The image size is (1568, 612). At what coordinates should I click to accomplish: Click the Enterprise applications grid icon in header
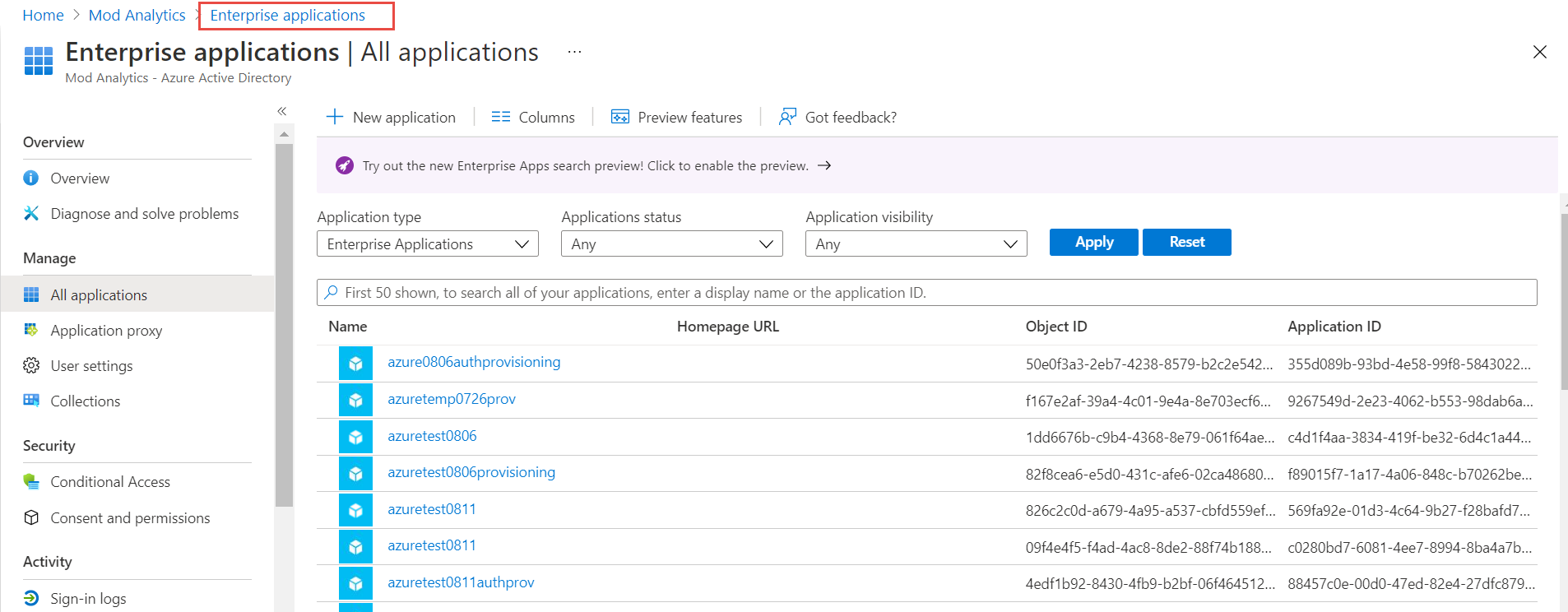(x=39, y=60)
